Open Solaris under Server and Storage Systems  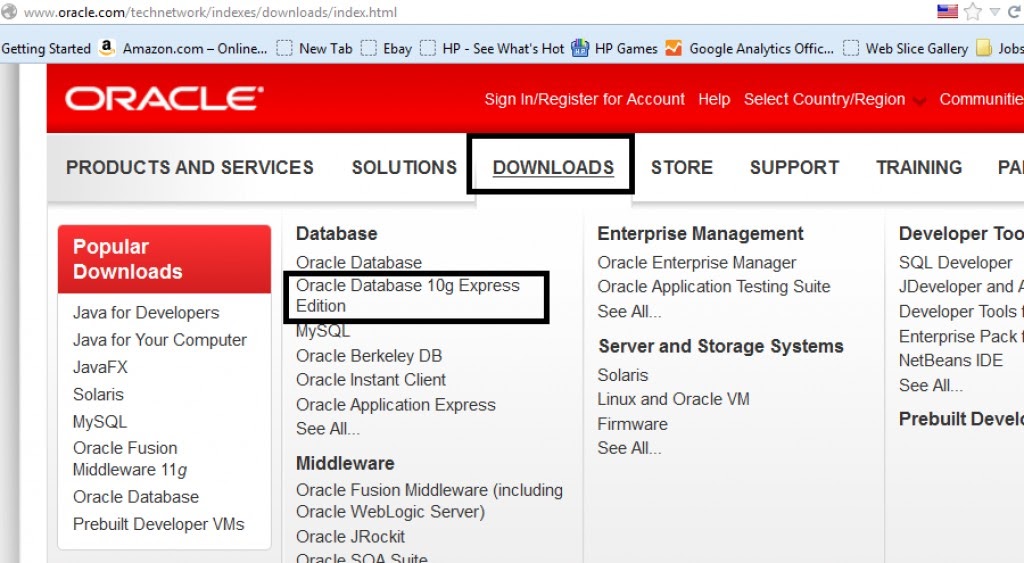622,376
